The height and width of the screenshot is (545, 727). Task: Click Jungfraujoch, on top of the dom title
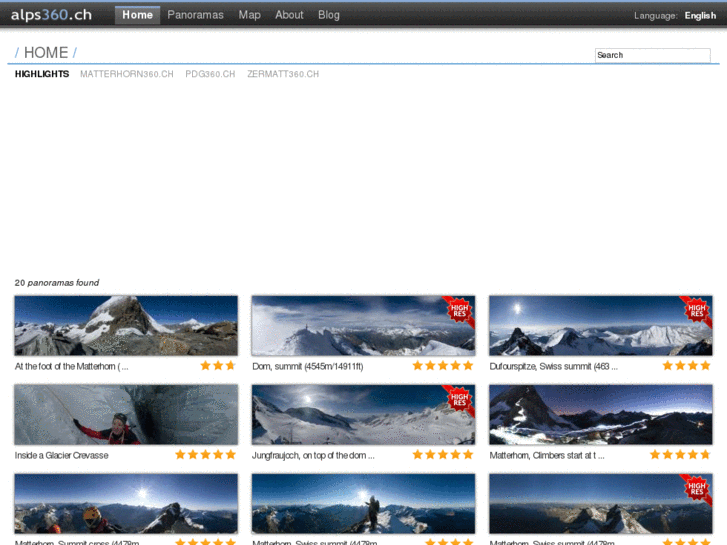coord(313,455)
